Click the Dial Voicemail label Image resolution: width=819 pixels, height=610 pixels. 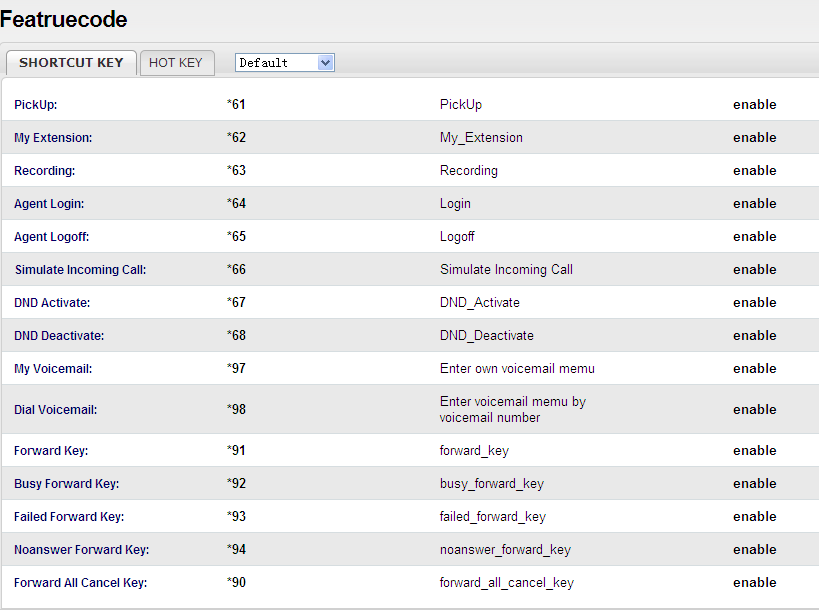pos(55,410)
